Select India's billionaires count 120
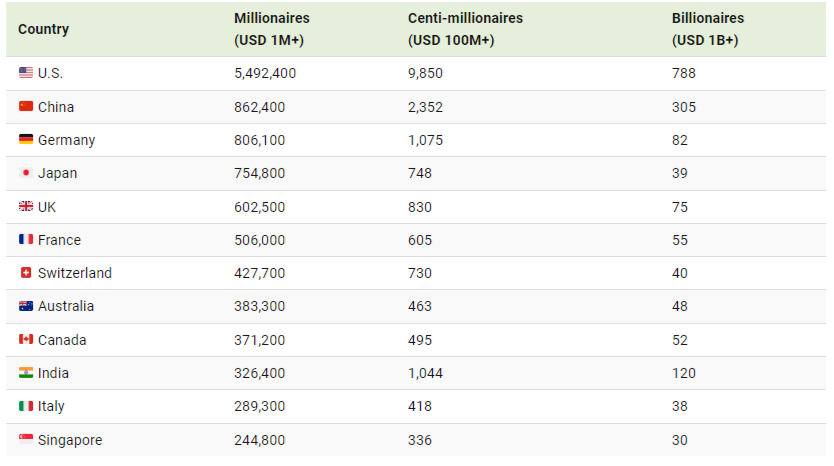 coord(683,373)
